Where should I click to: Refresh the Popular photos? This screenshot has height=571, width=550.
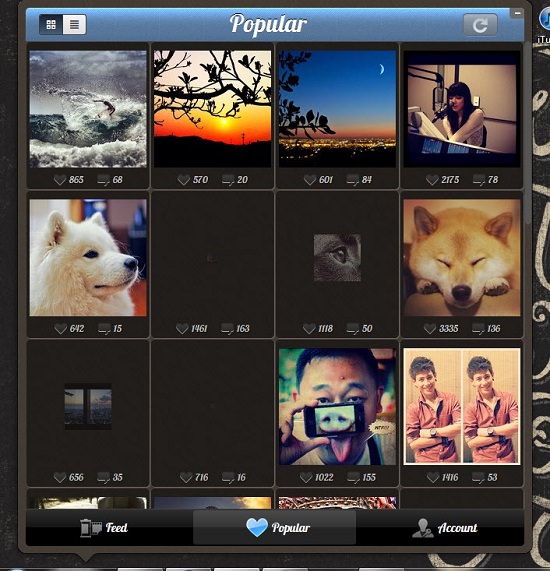click(x=480, y=25)
